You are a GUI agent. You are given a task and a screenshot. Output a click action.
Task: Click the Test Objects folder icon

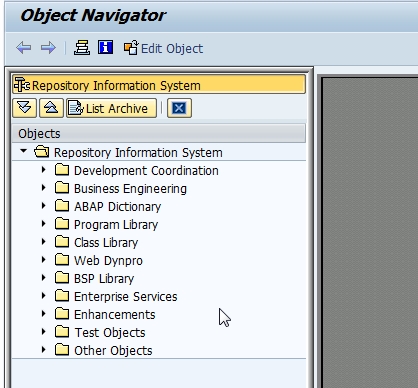point(62,332)
